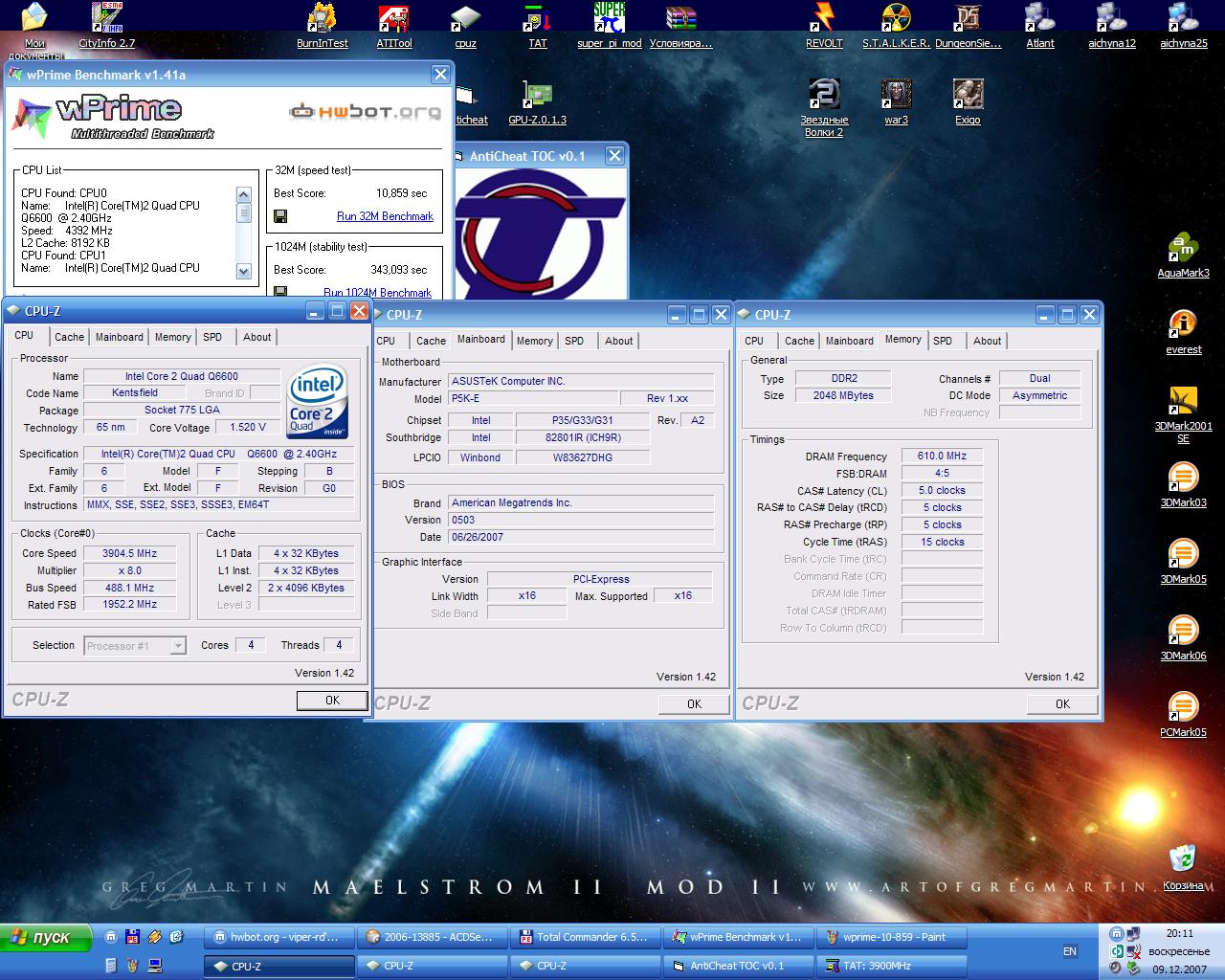
Task: Click the hwbot.org logo in wPrime
Action: click(x=366, y=112)
